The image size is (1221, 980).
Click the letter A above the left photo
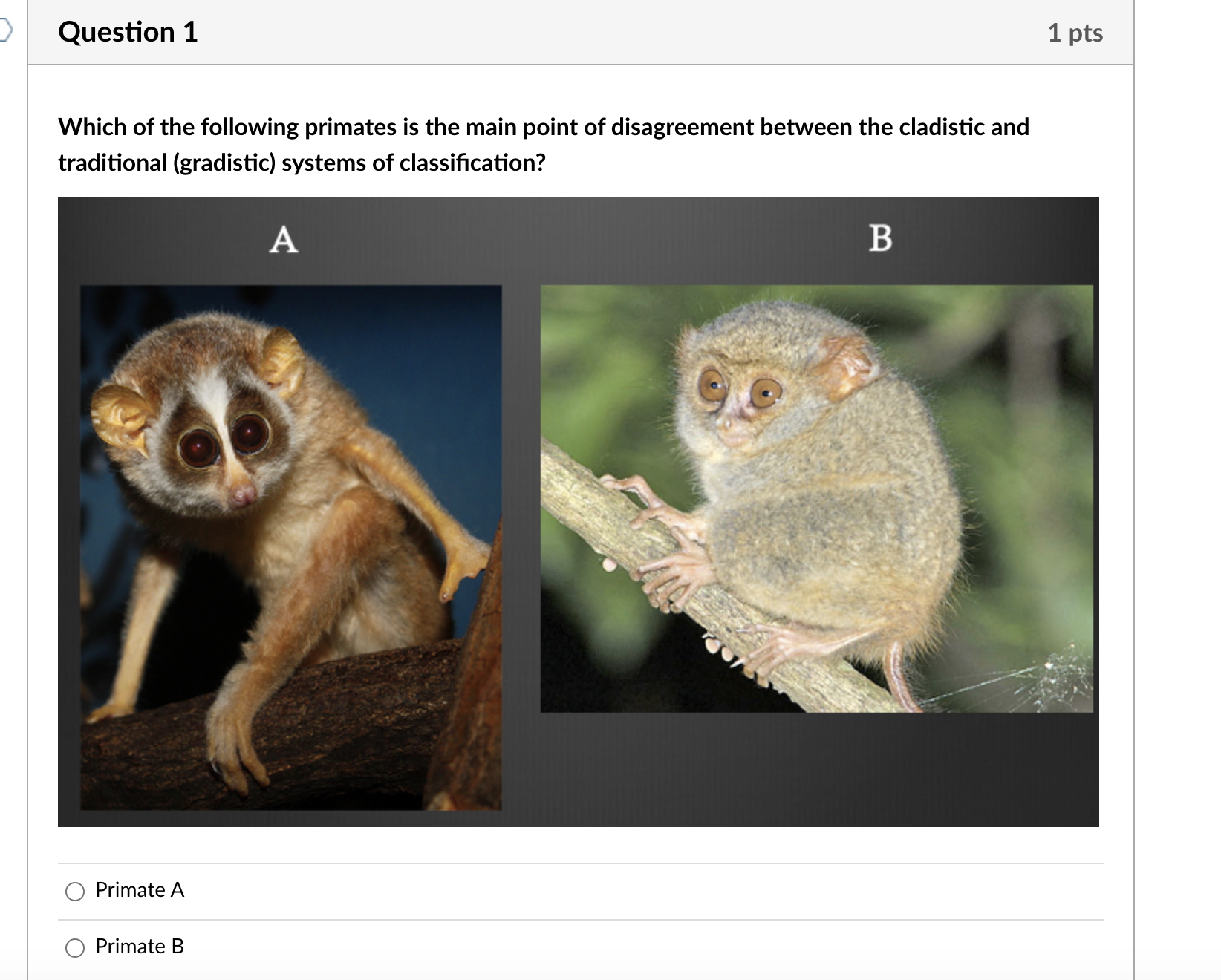[x=284, y=240]
